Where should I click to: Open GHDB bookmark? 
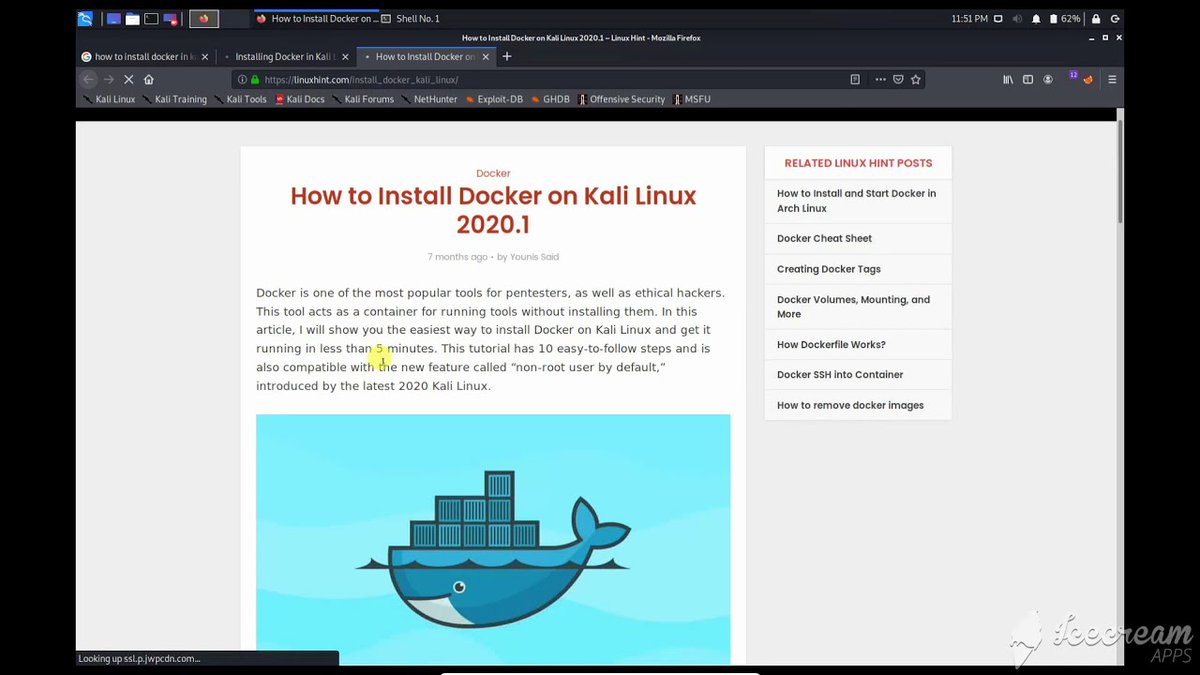click(x=550, y=99)
